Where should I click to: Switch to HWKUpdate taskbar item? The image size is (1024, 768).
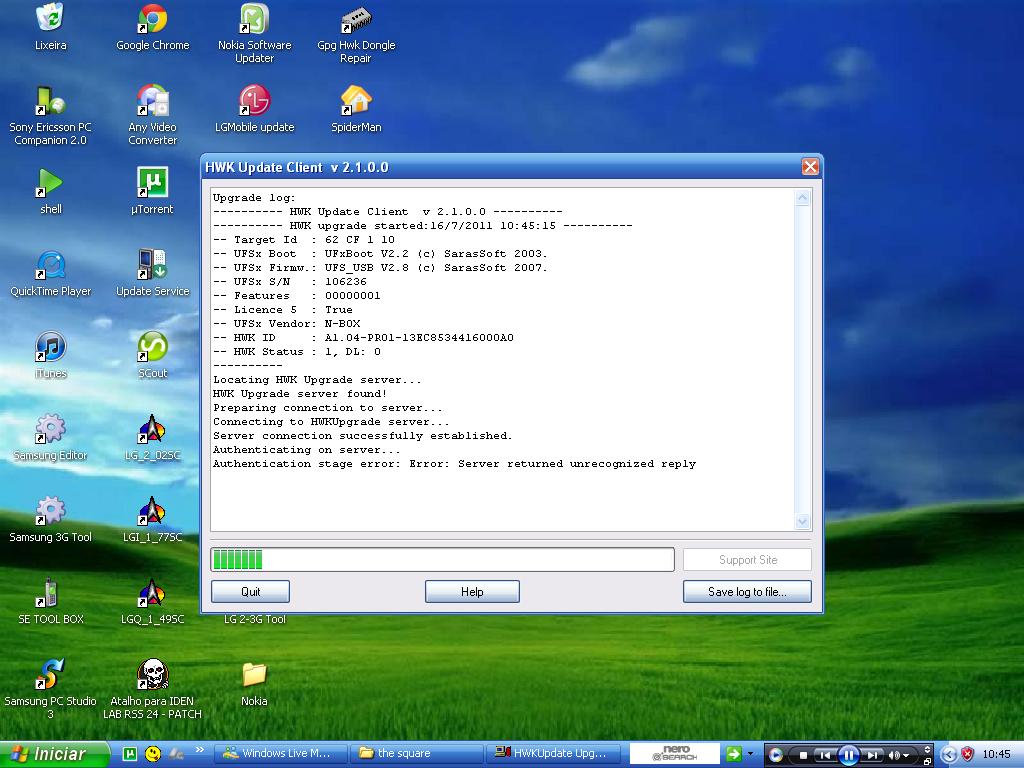(554, 754)
